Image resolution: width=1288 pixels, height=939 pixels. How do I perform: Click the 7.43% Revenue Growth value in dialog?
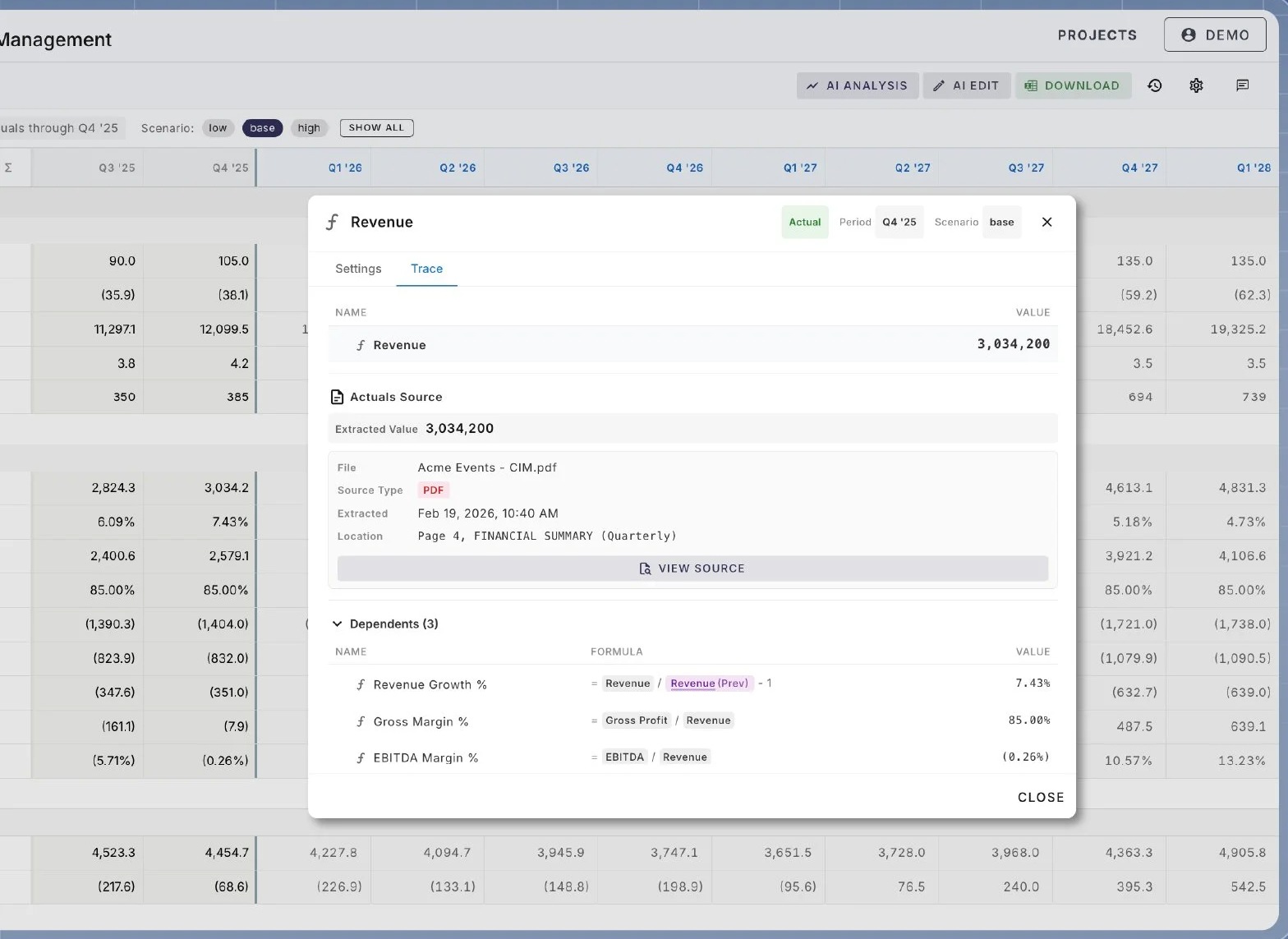(1033, 684)
